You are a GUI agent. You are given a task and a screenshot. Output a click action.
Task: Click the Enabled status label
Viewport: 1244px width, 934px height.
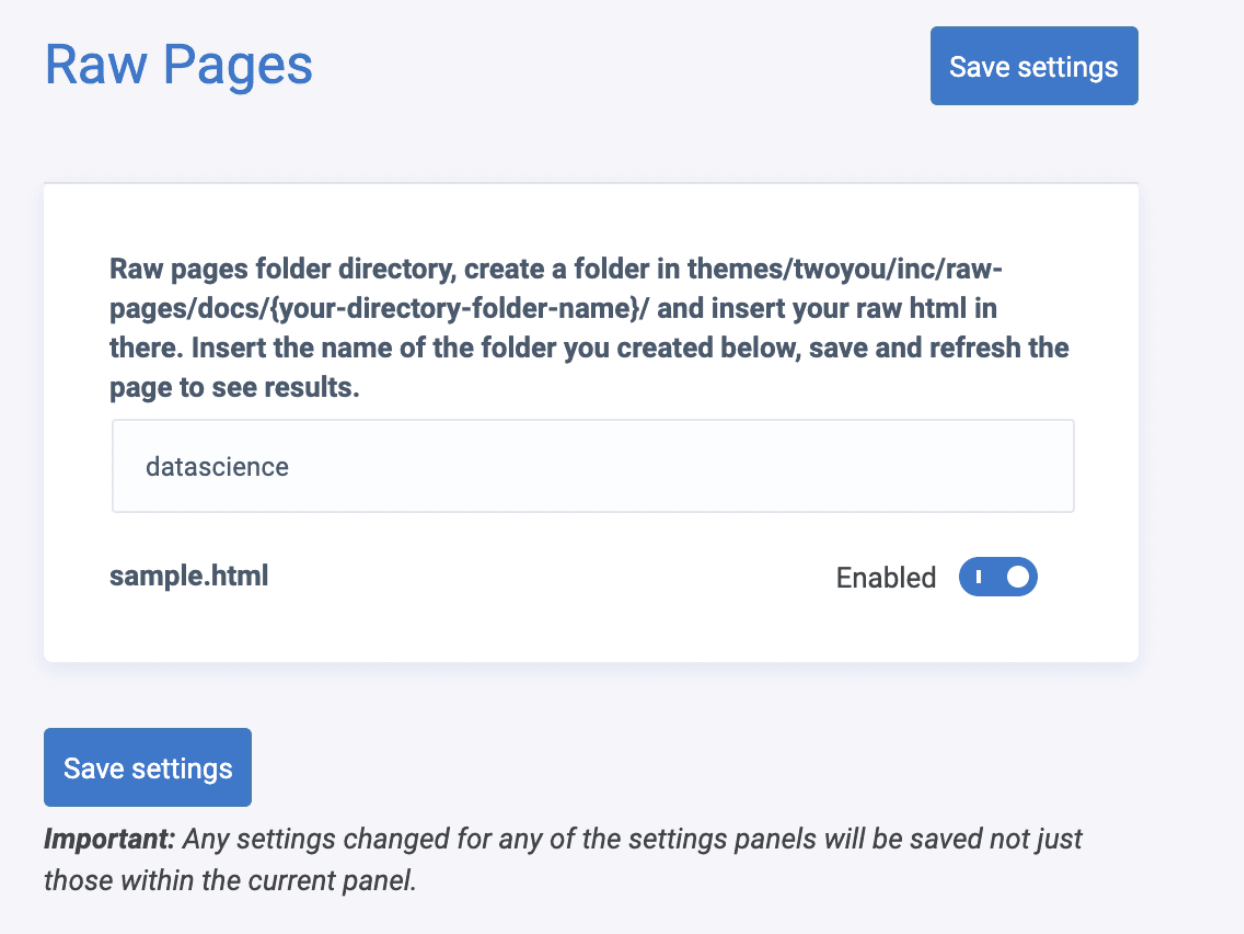coord(885,578)
